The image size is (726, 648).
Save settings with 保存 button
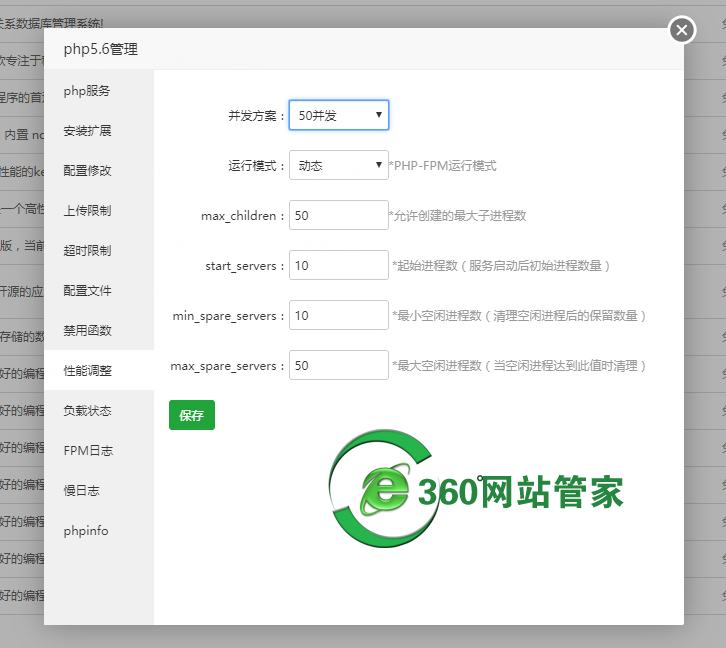click(x=192, y=415)
